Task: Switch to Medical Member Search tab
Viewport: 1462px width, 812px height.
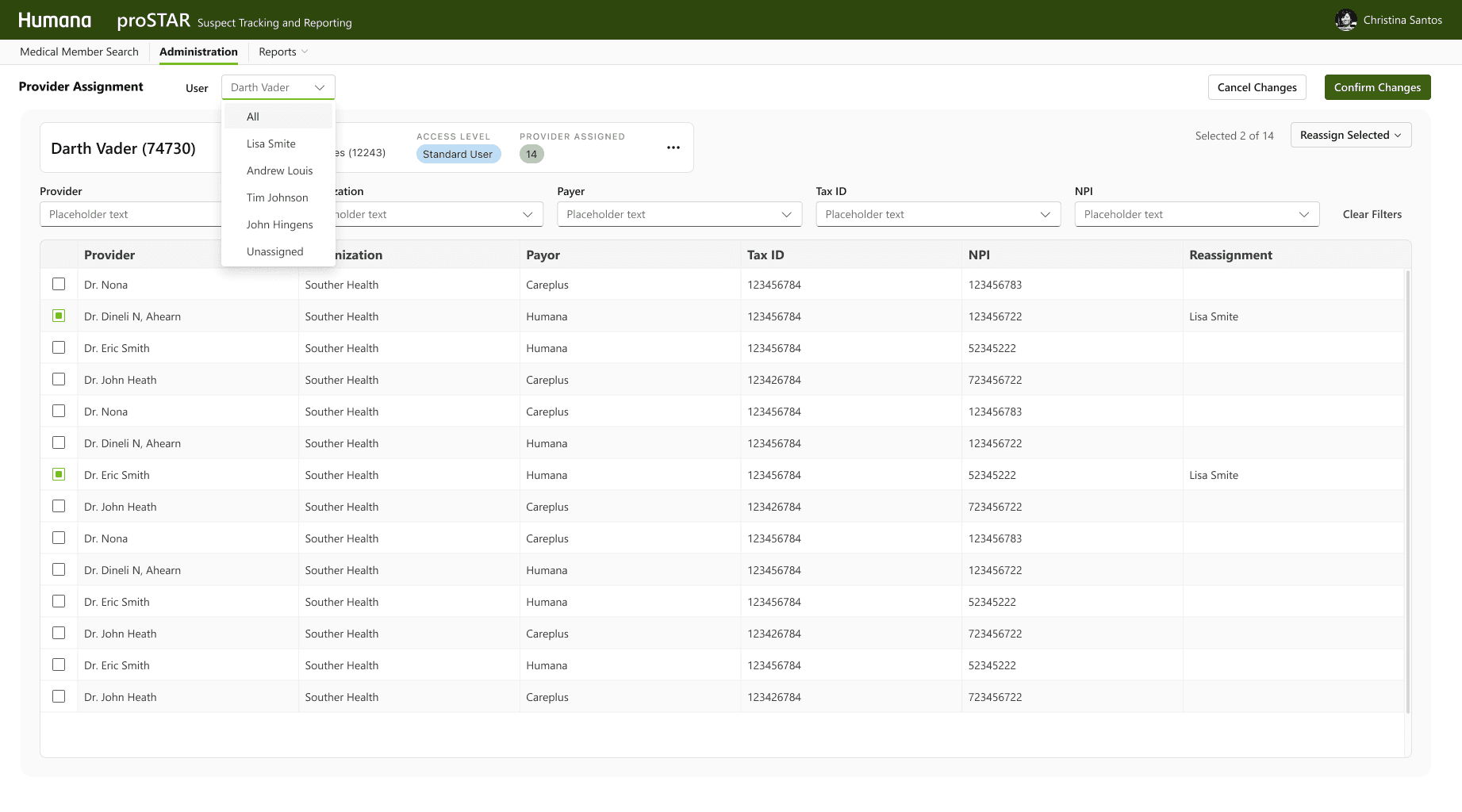Action: tap(79, 52)
